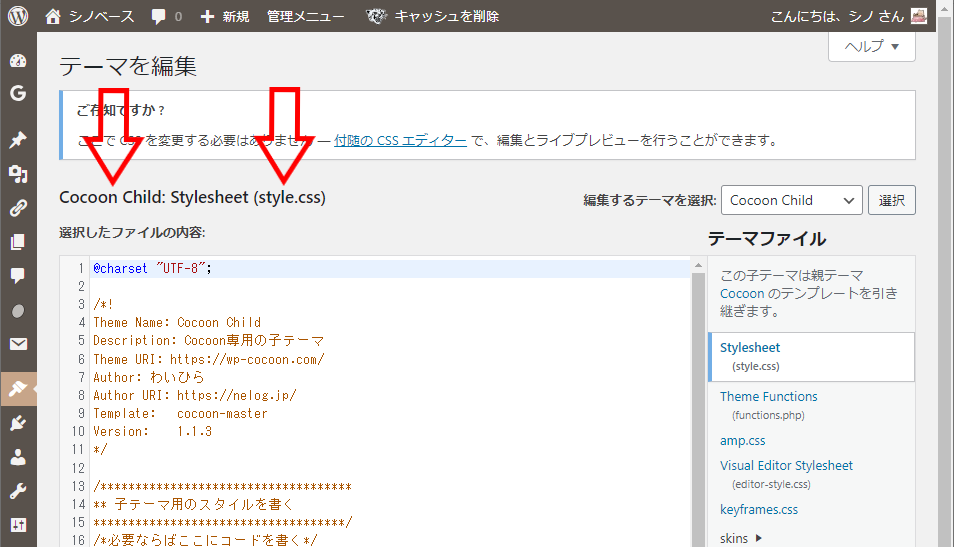
Task: Click the "Theme URI: https://wp-cocoon.com/" line
Action: coord(209,359)
